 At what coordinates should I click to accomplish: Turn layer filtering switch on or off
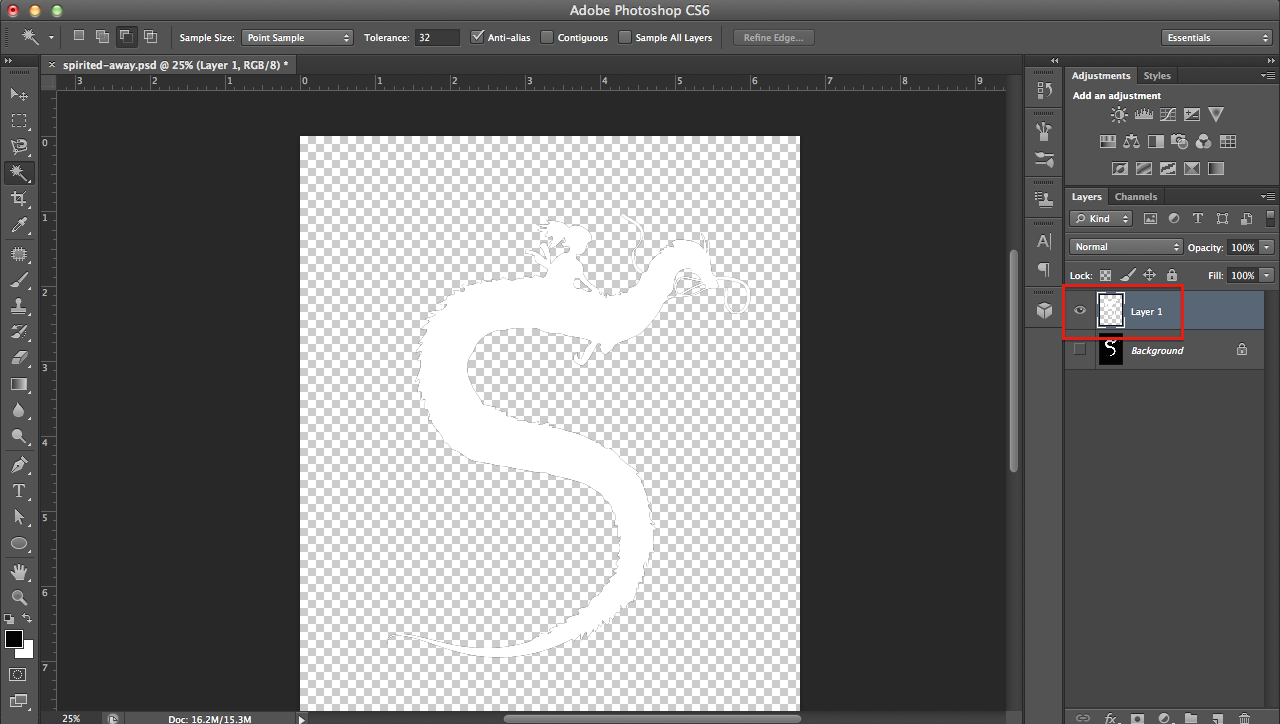point(1270,218)
